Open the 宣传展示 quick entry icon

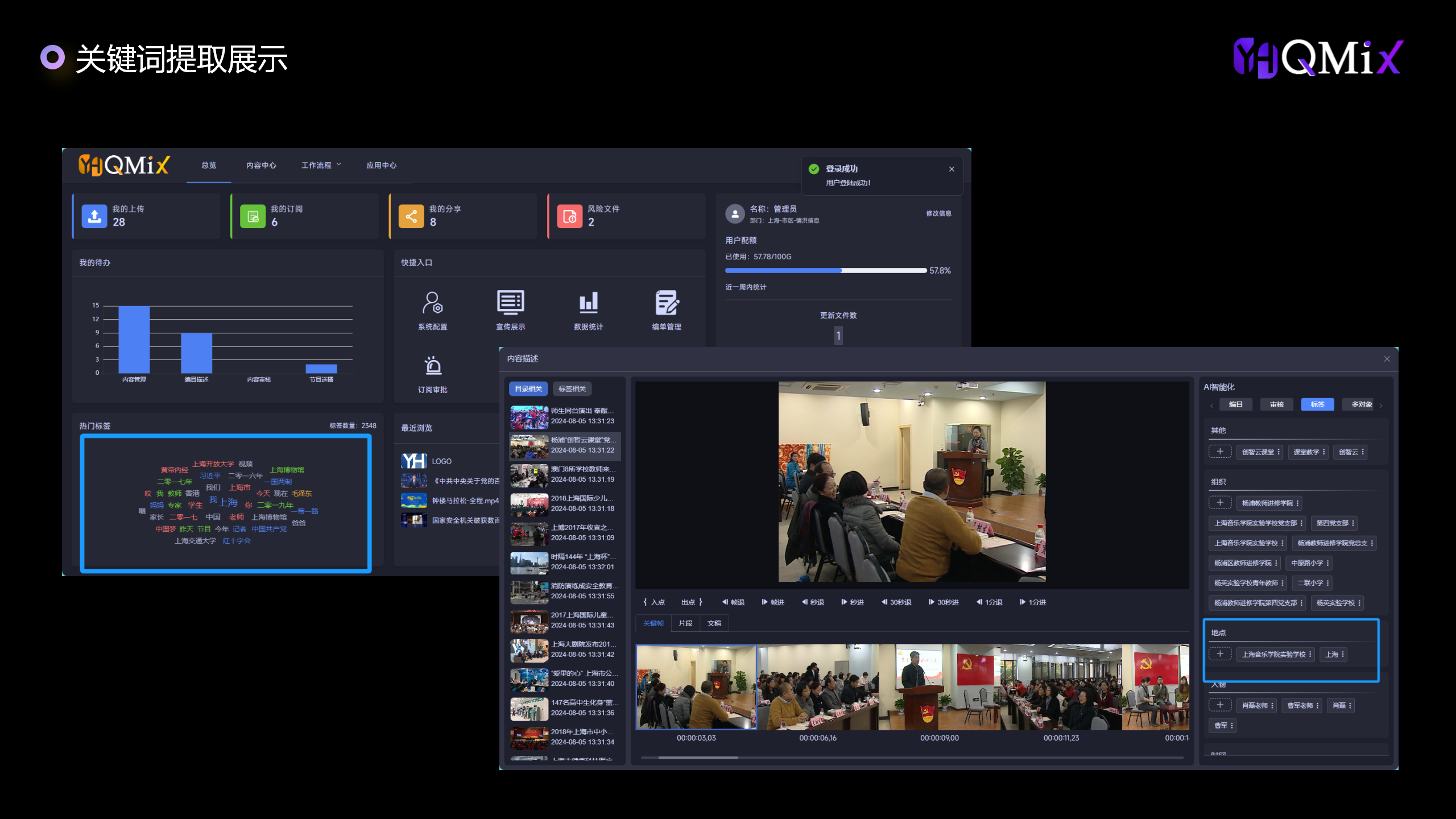pyautogui.click(x=510, y=303)
